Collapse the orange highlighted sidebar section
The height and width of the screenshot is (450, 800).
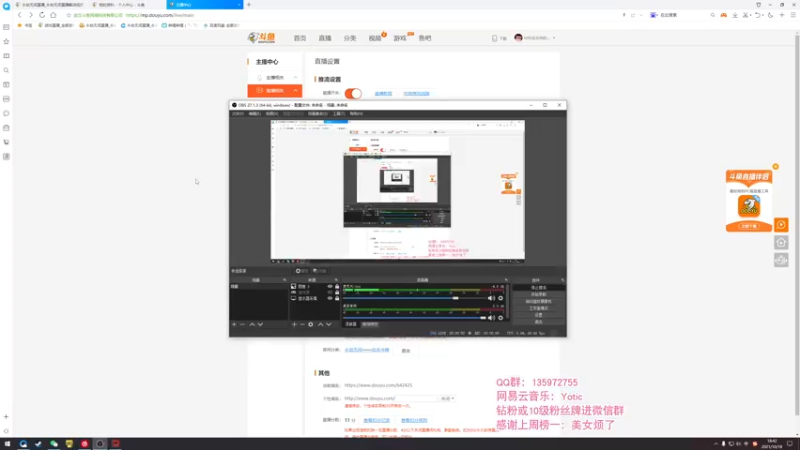pyautogui.click(x=295, y=91)
